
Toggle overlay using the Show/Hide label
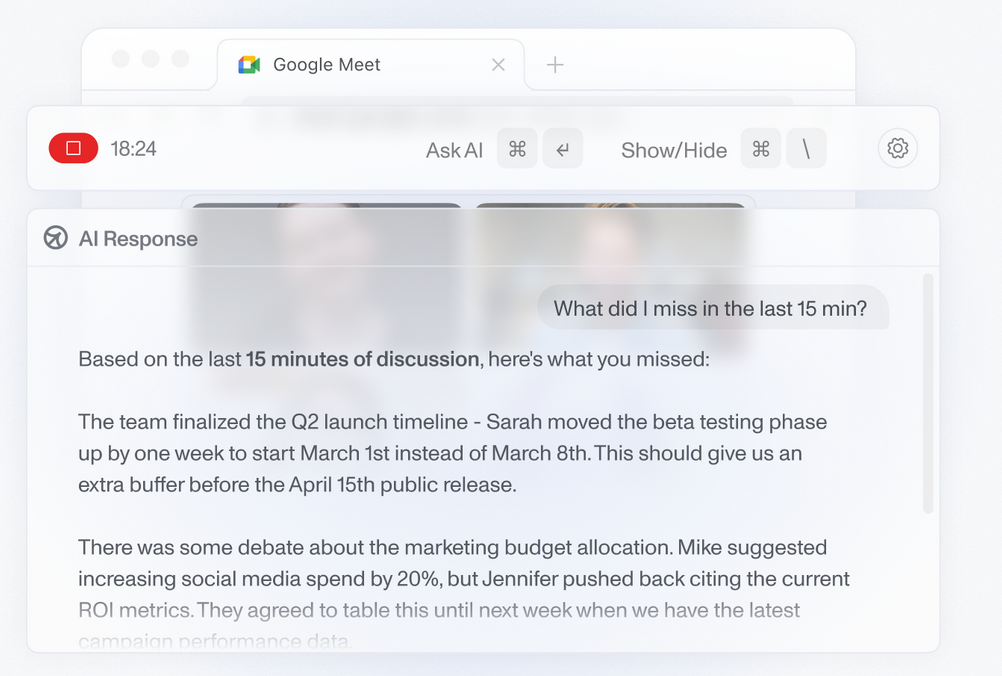(x=673, y=150)
